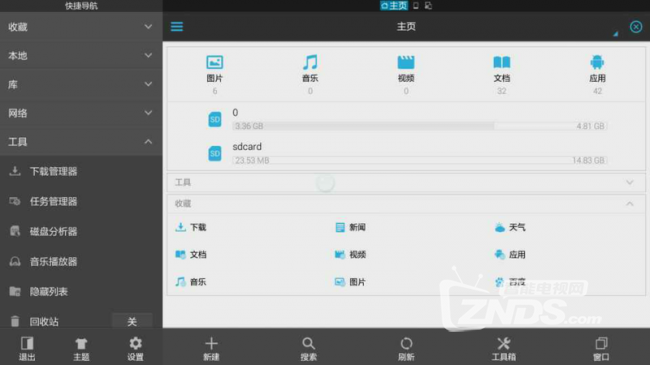This screenshot has height=365, width=650.
Task: Open the 图片 pictures category
Action: pos(215,74)
